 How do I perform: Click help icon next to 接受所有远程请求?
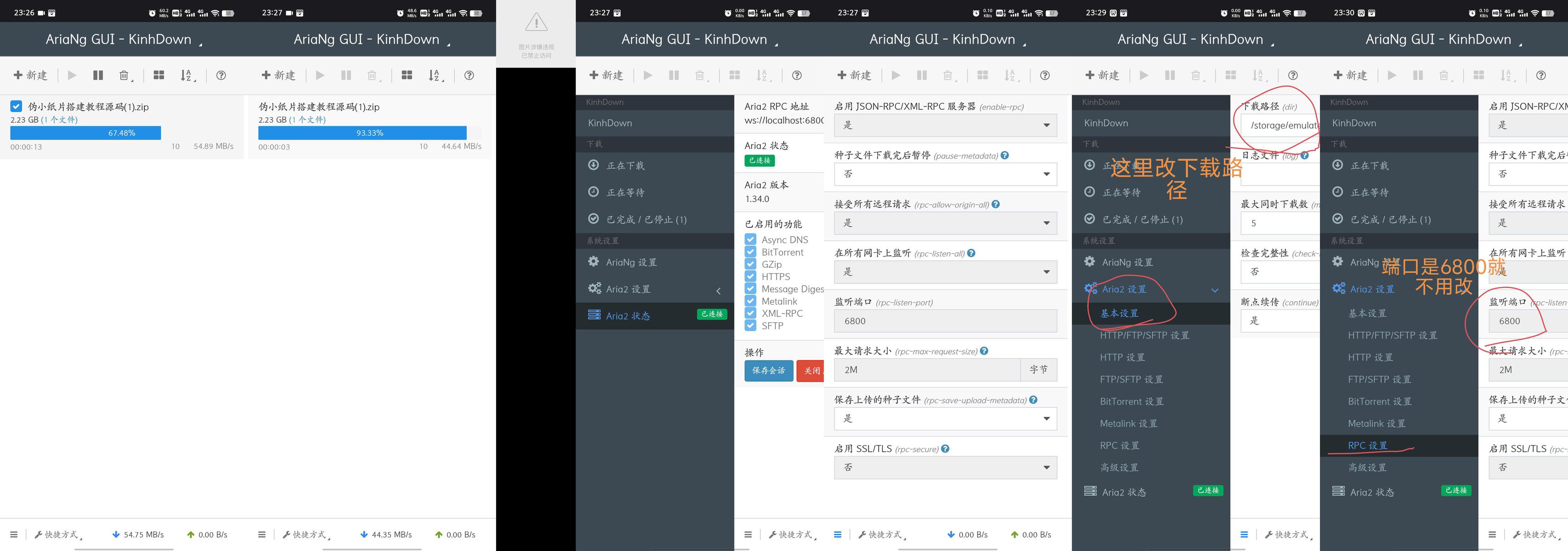(x=995, y=204)
